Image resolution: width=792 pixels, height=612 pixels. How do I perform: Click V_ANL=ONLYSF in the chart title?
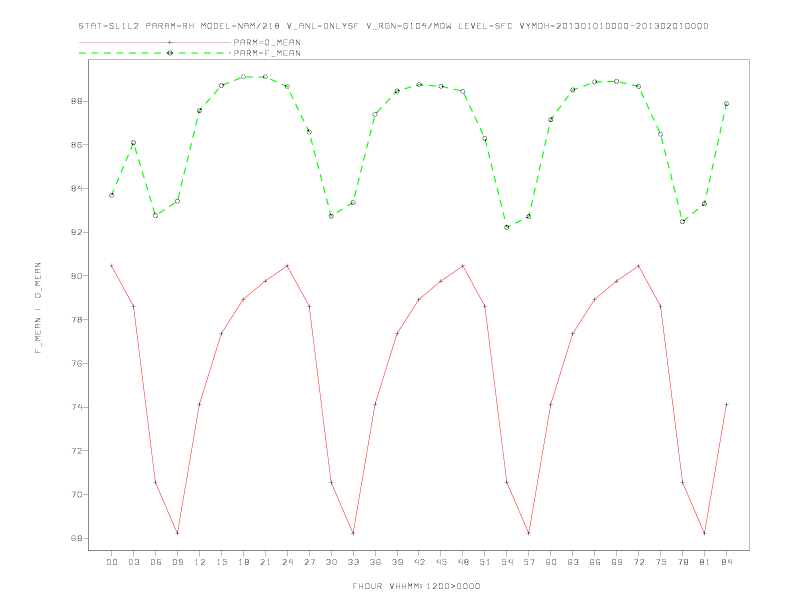click(x=323, y=26)
